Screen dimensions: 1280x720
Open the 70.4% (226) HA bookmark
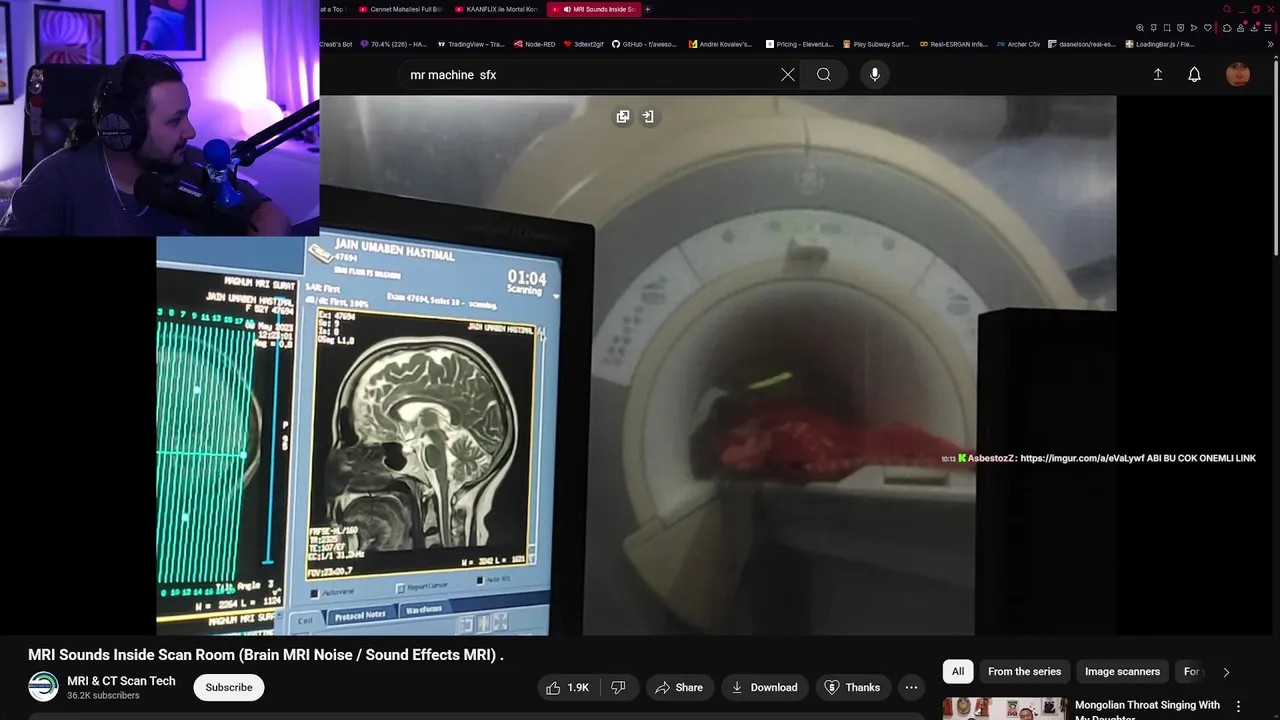393,44
